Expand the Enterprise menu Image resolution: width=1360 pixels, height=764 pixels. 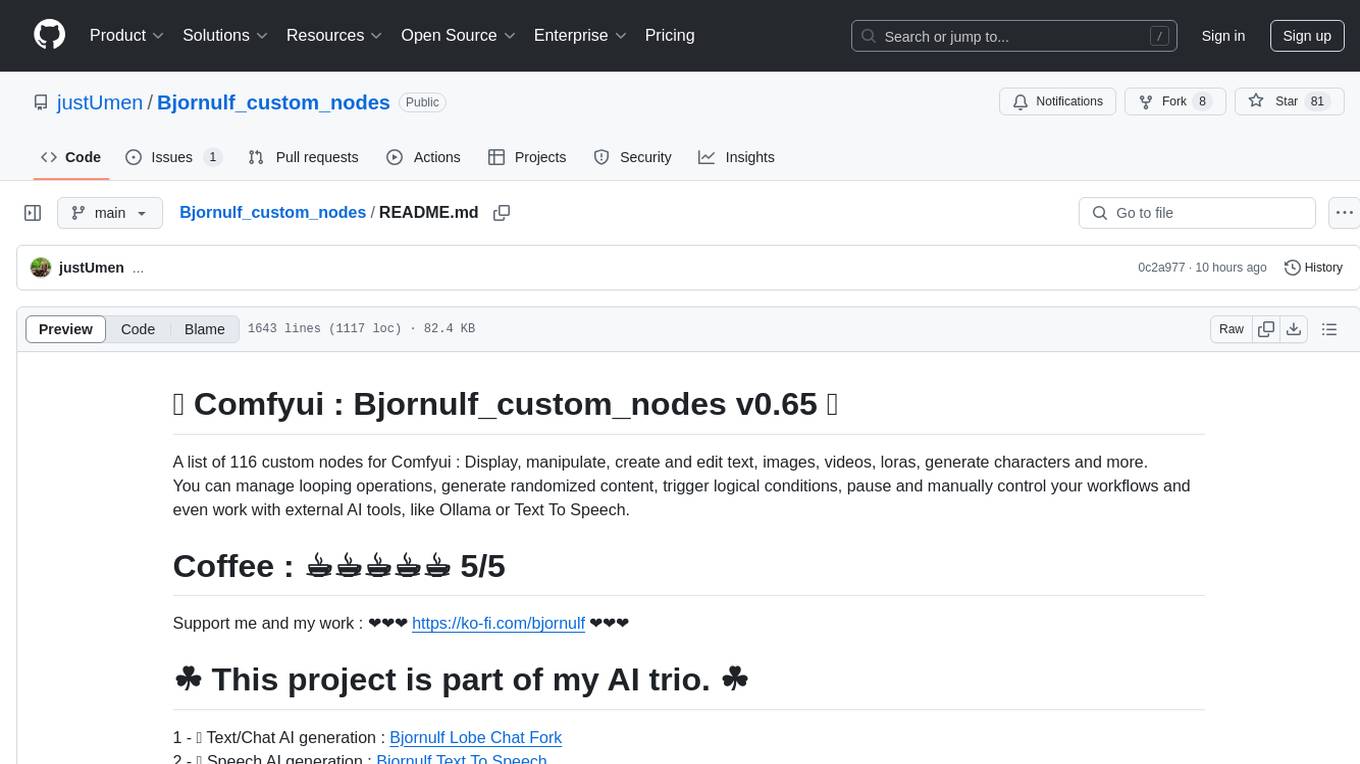tap(580, 35)
